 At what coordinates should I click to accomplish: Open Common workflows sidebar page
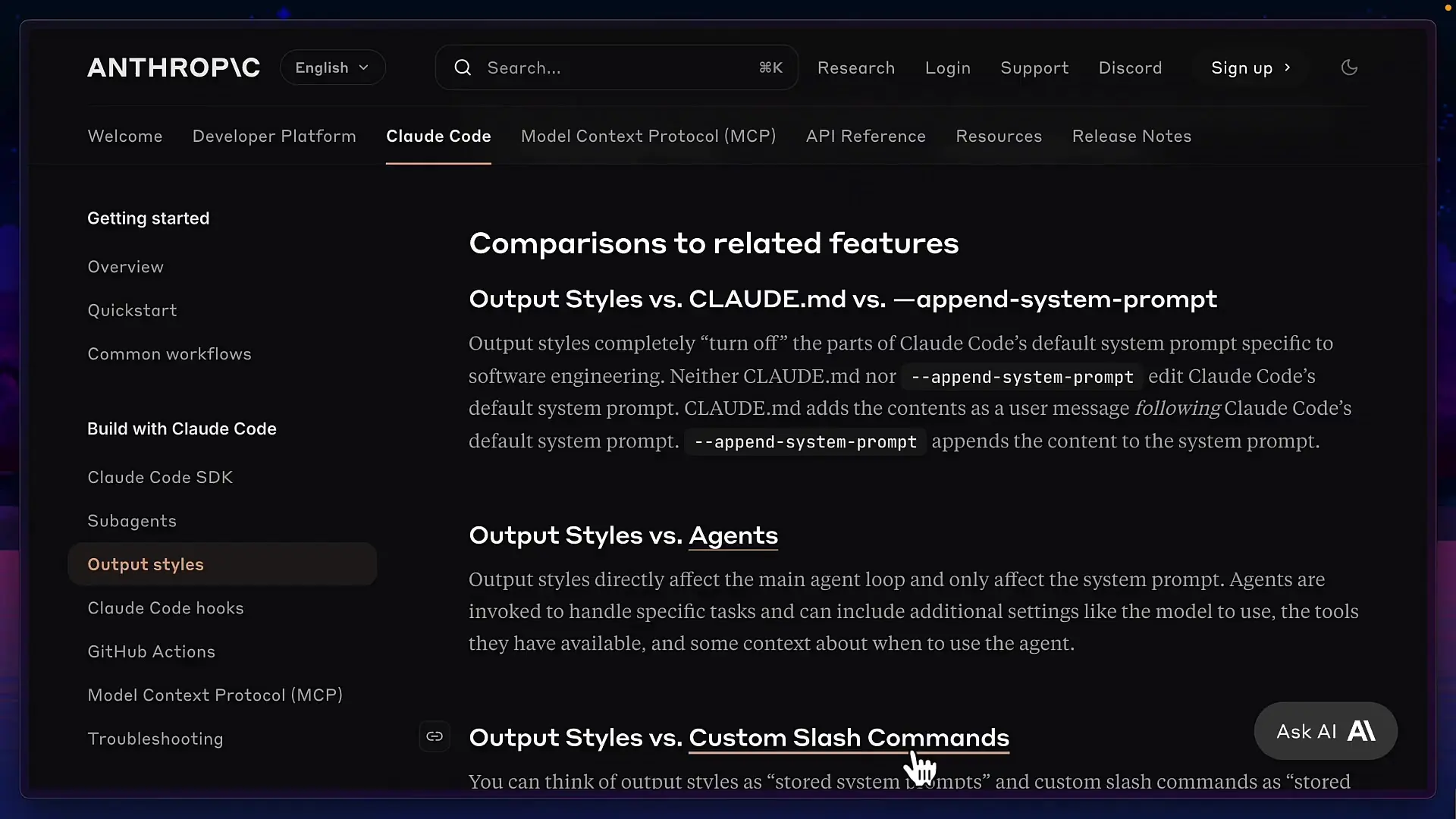[169, 354]
